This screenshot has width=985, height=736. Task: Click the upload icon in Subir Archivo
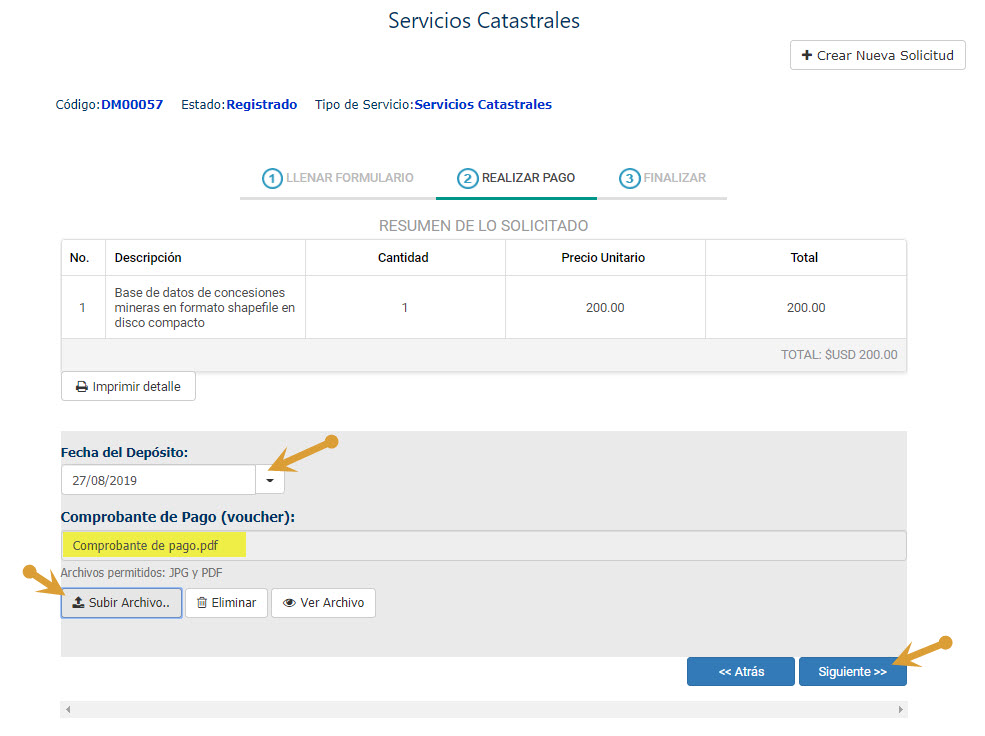78,602
